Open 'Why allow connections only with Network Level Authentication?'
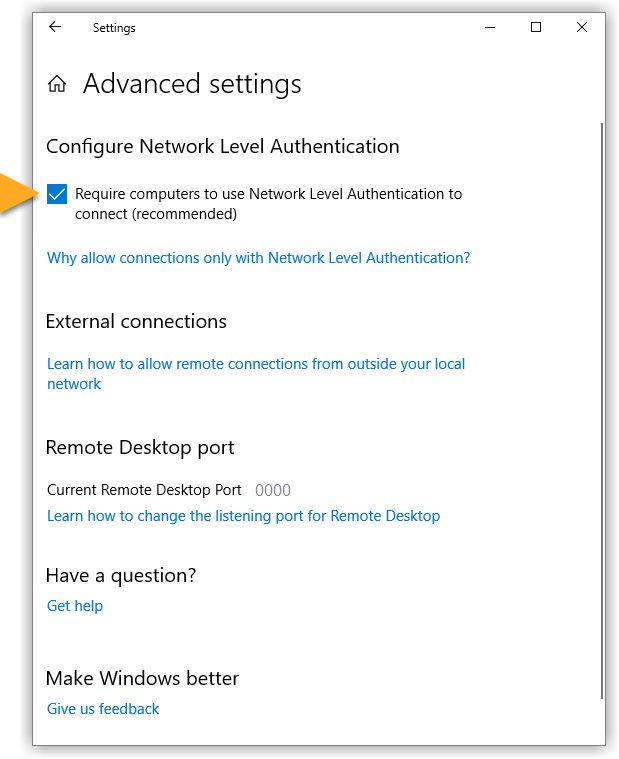 [x=258, y=258]
